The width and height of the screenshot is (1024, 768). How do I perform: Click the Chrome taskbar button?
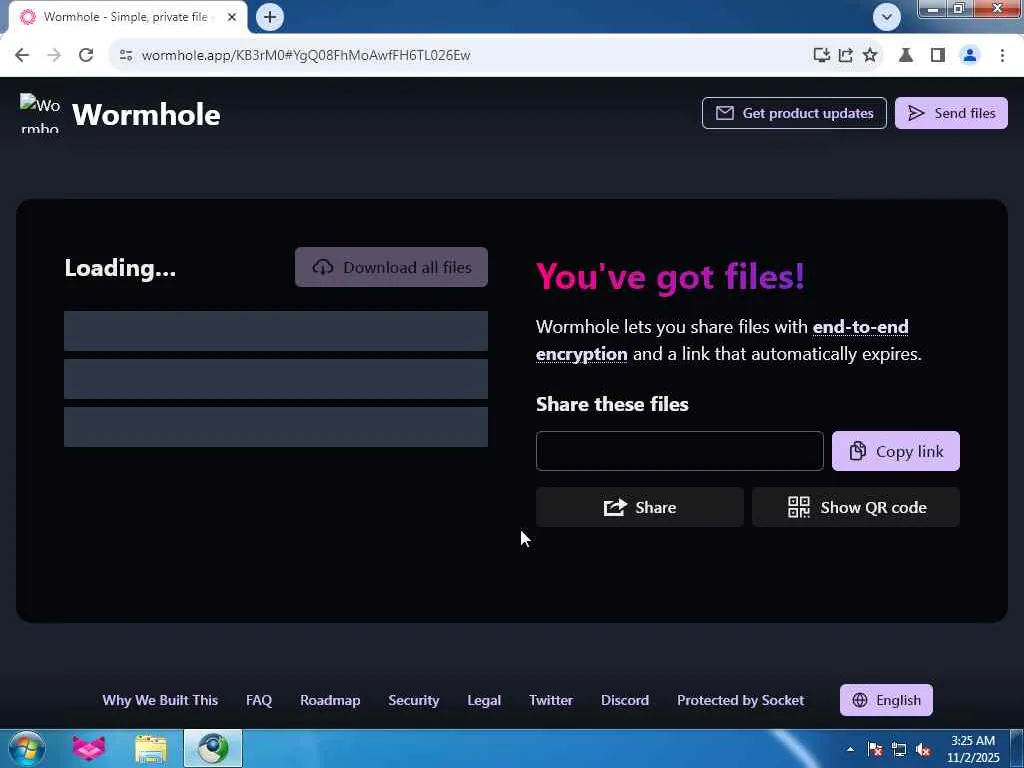213,748
